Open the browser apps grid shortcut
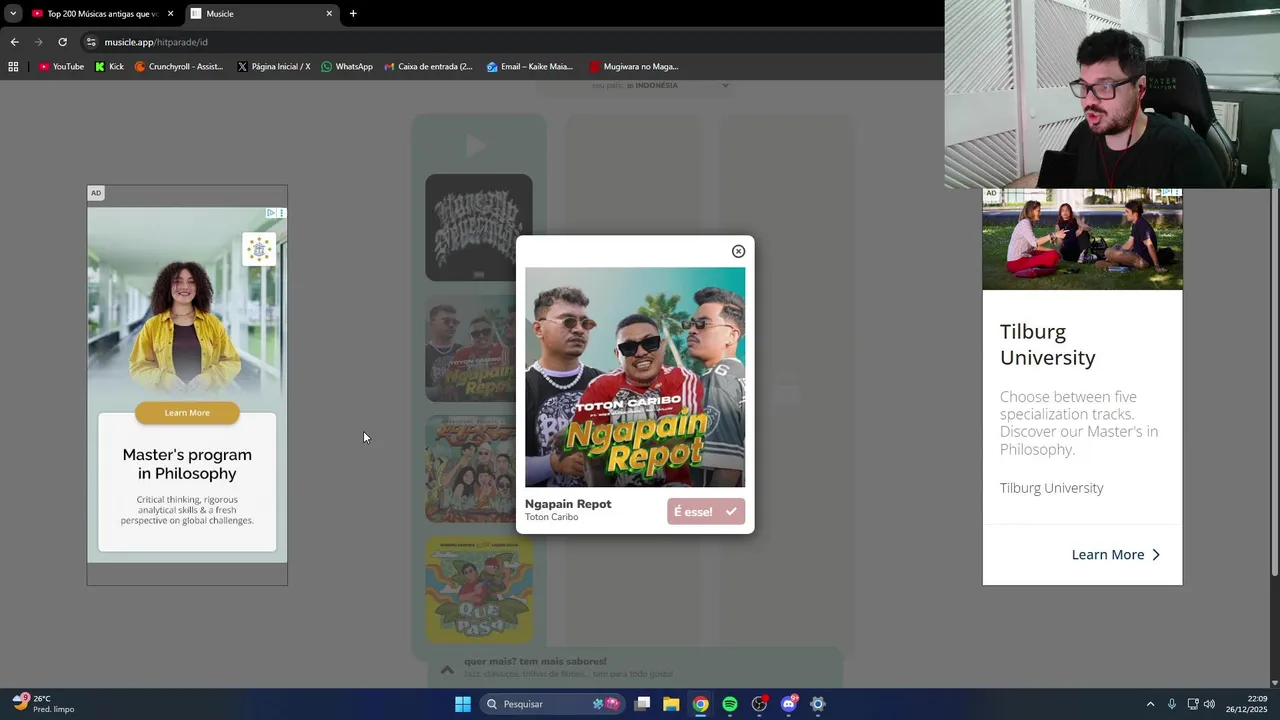The image size is (1280, 720). click(x=13, y=67)
